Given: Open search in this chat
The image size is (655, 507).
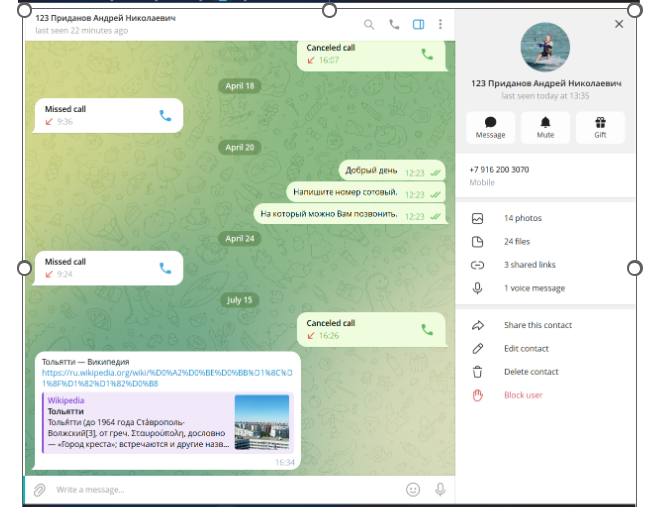Looking at the screenshot, I should [x=369, y=24].
